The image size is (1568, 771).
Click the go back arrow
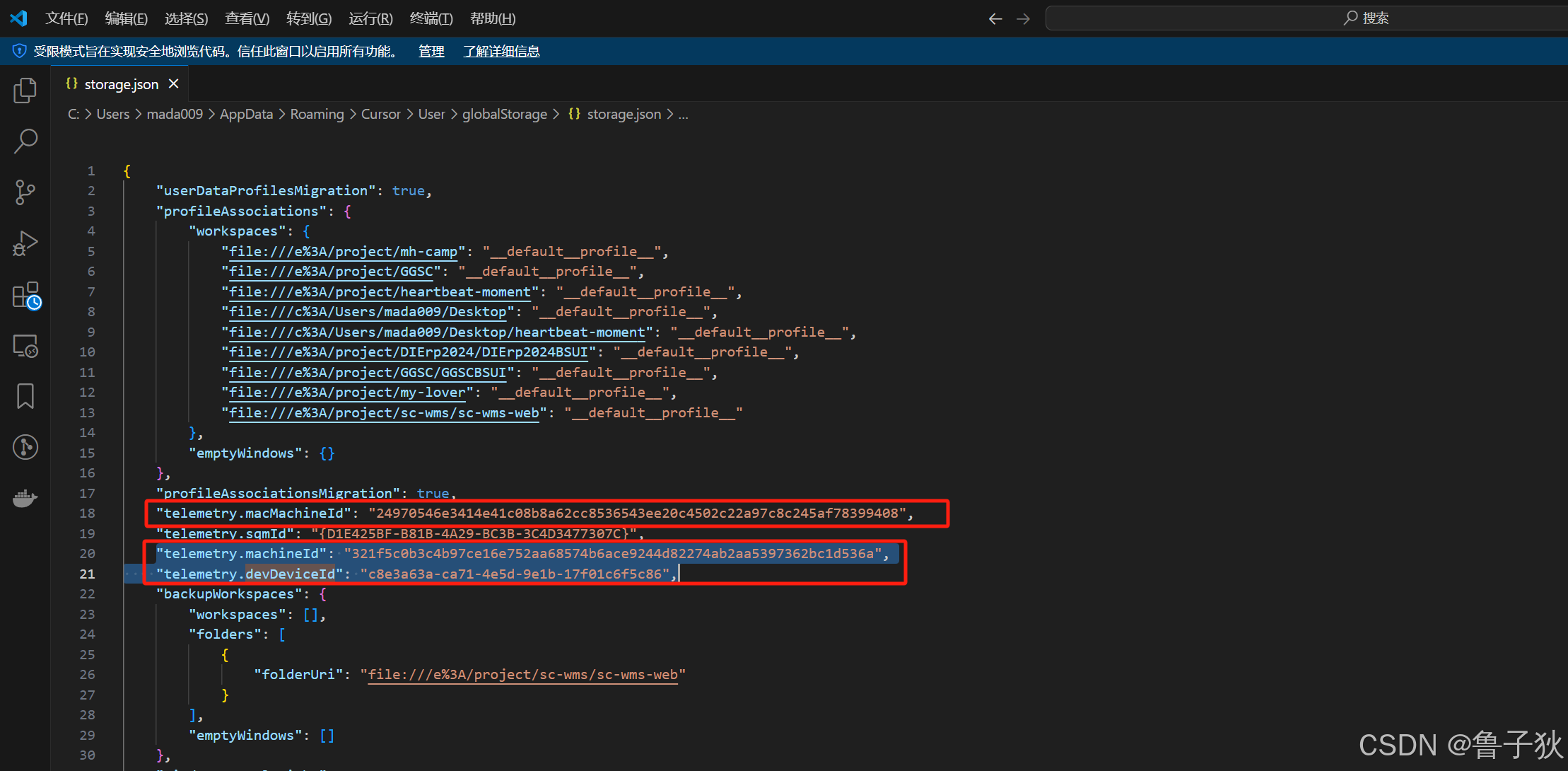pos(995,19)
